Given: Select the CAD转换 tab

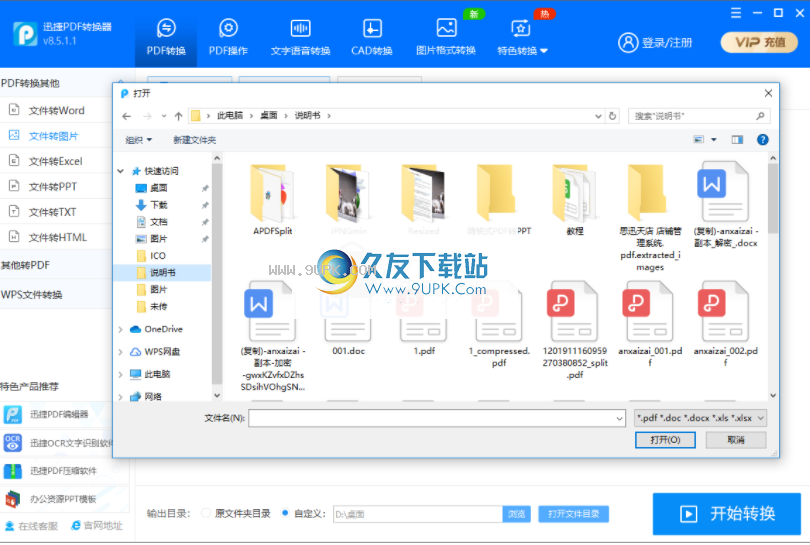Looking at the screenshot, I should [372, 37].
